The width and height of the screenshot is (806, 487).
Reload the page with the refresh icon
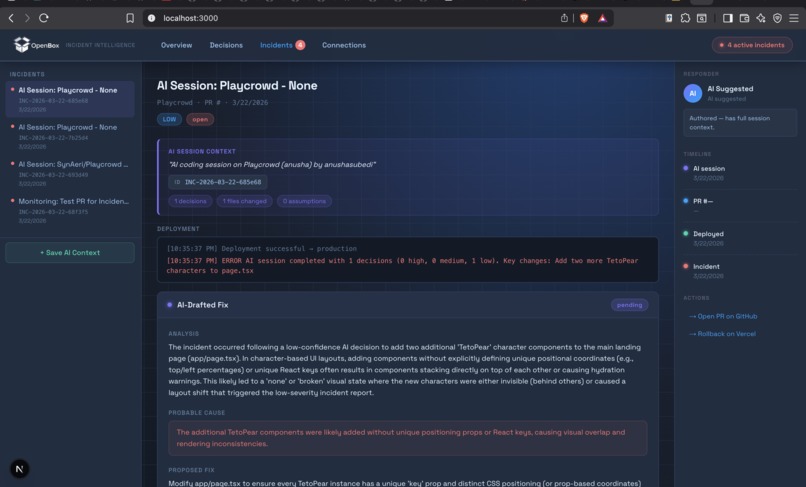(44, 18)
